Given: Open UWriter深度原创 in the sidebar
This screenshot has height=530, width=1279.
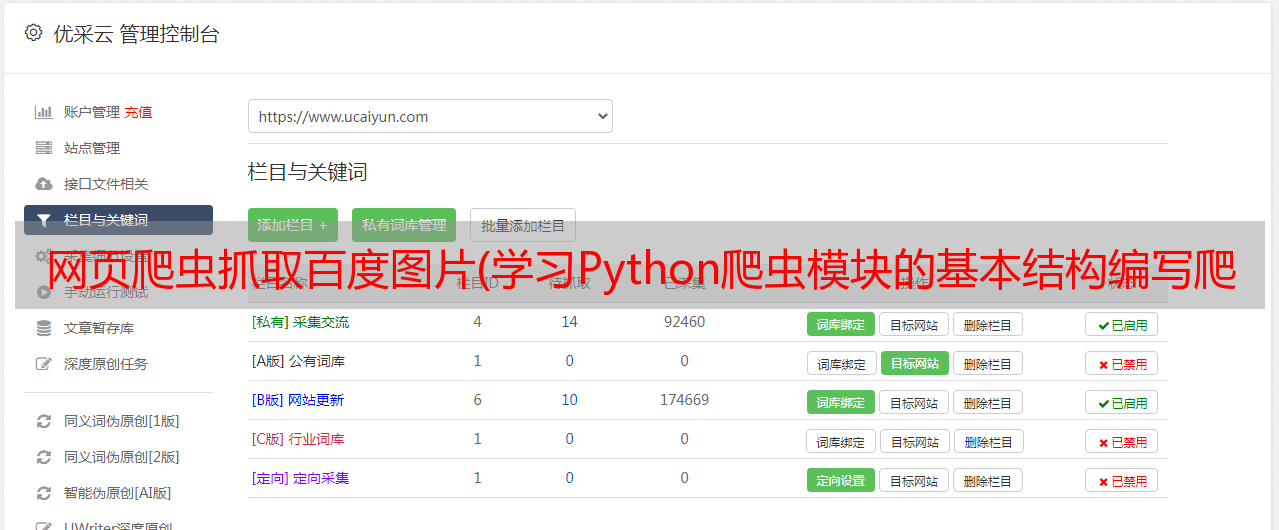Looking at the screenshot, I should click(x=118, y=526).
